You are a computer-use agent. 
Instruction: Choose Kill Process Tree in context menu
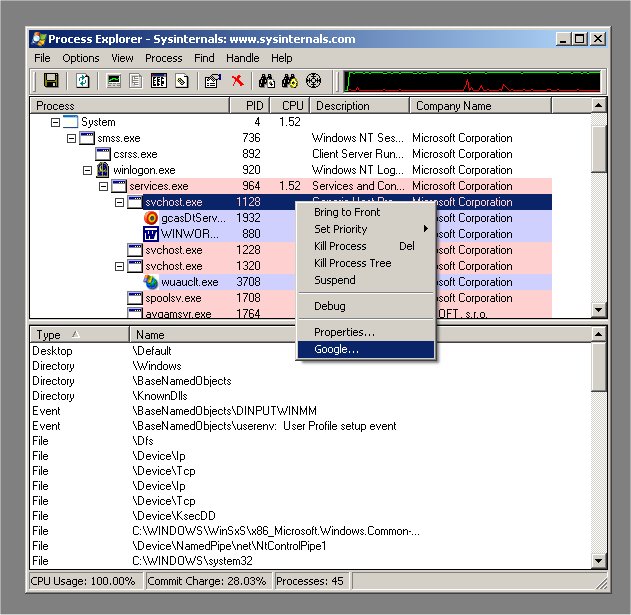click(366, 263)
